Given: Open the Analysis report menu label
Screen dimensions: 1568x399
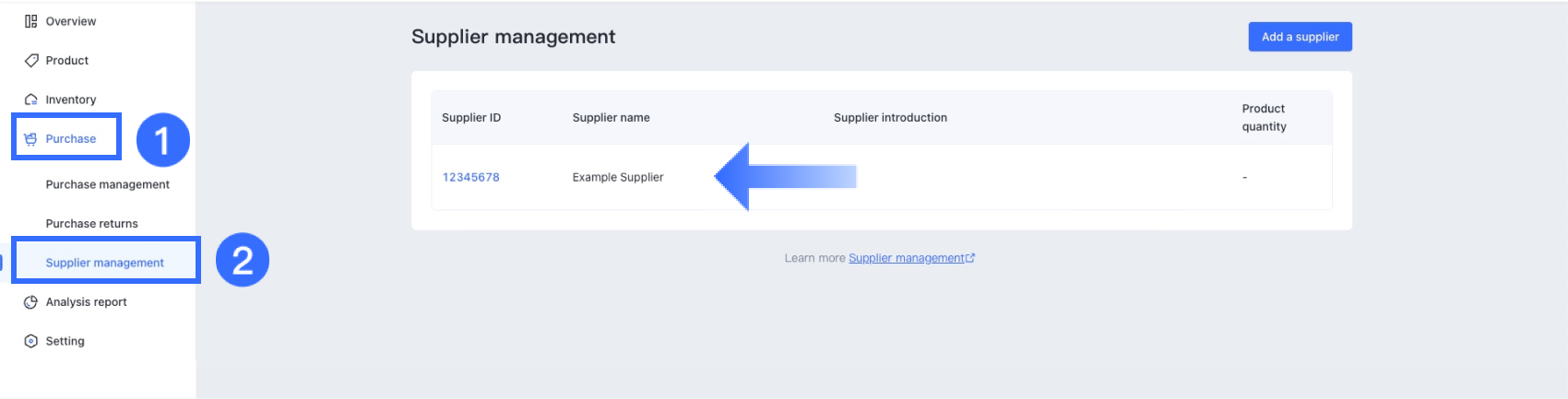Looking at the screenshot, I should (86, 302).
